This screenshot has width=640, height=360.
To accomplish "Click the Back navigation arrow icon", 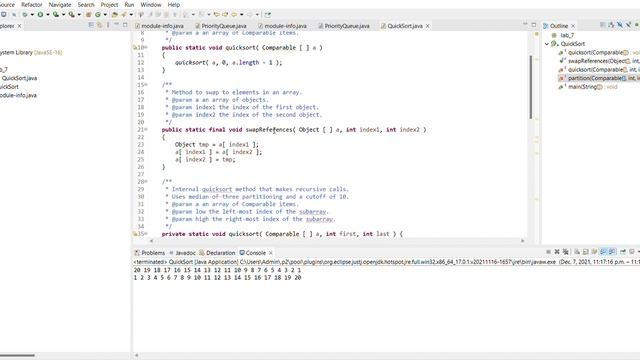I will pos(234,14).
